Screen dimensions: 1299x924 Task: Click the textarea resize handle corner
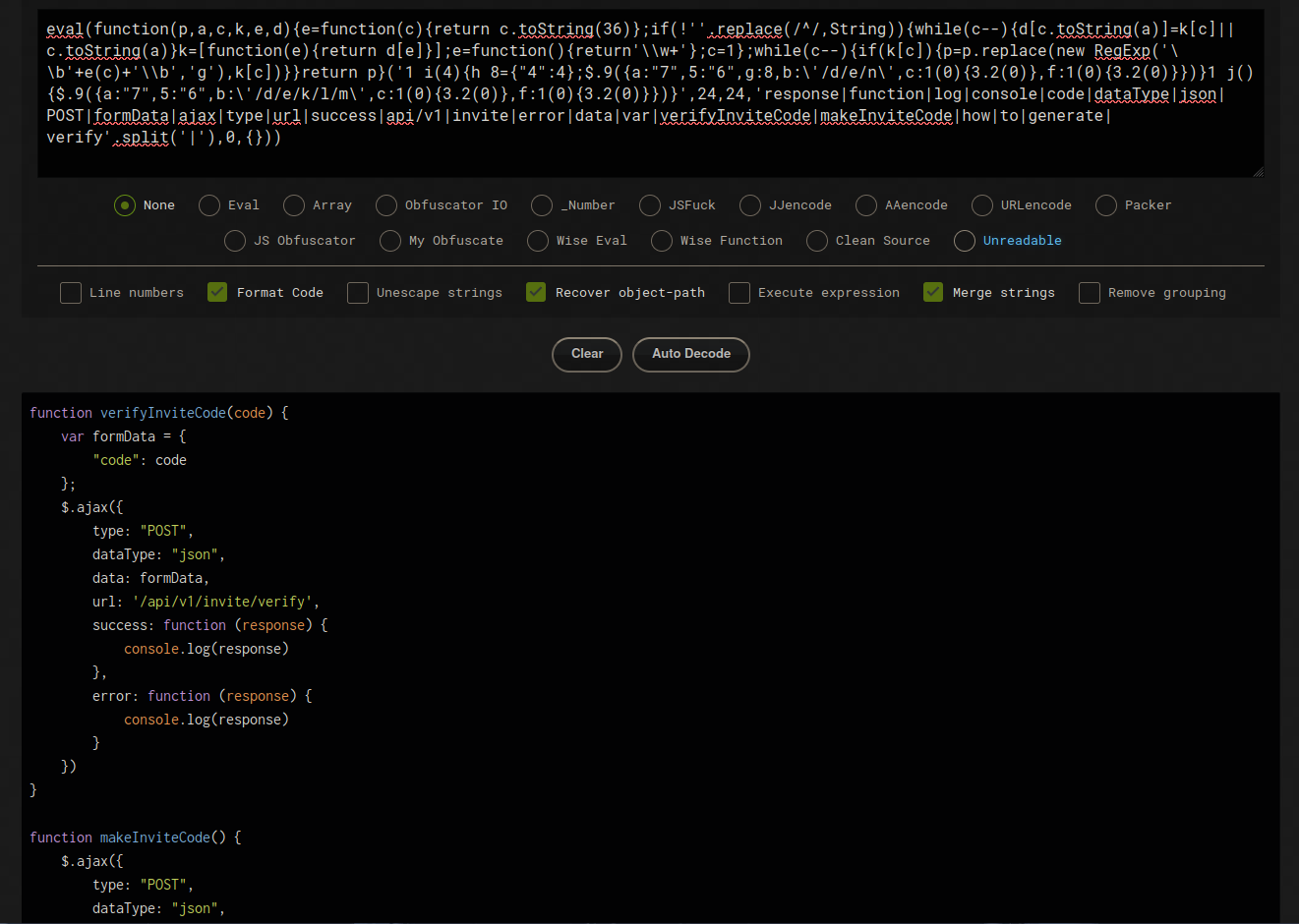(1258, 172)
